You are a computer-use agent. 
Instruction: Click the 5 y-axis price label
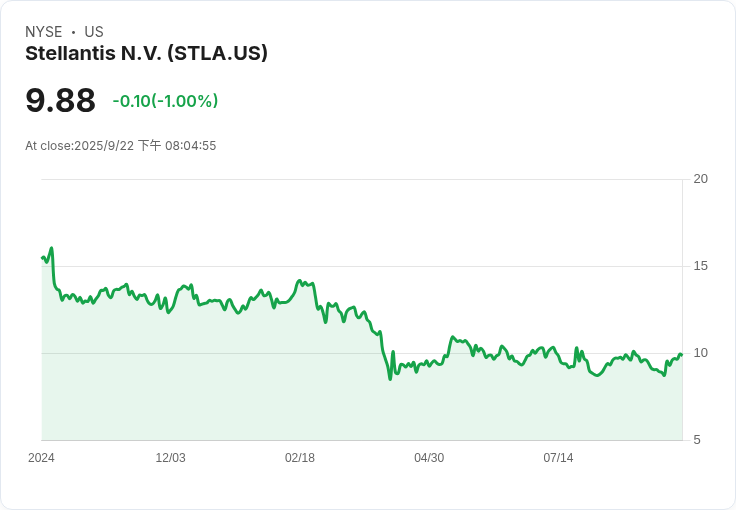click(697, 440)
